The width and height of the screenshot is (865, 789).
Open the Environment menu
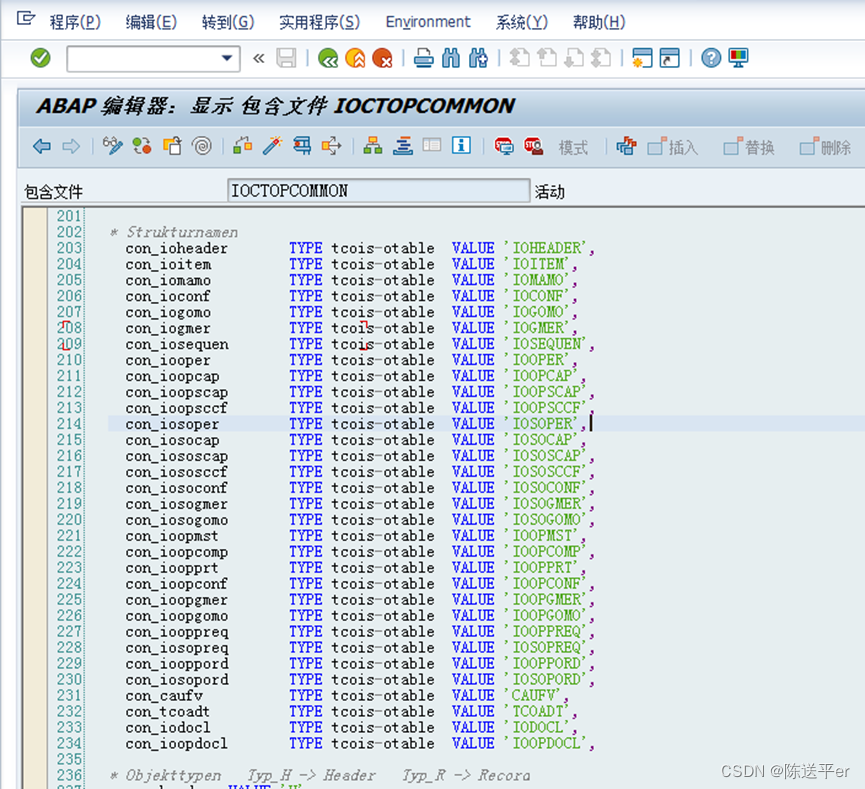[x=428, y=22]
